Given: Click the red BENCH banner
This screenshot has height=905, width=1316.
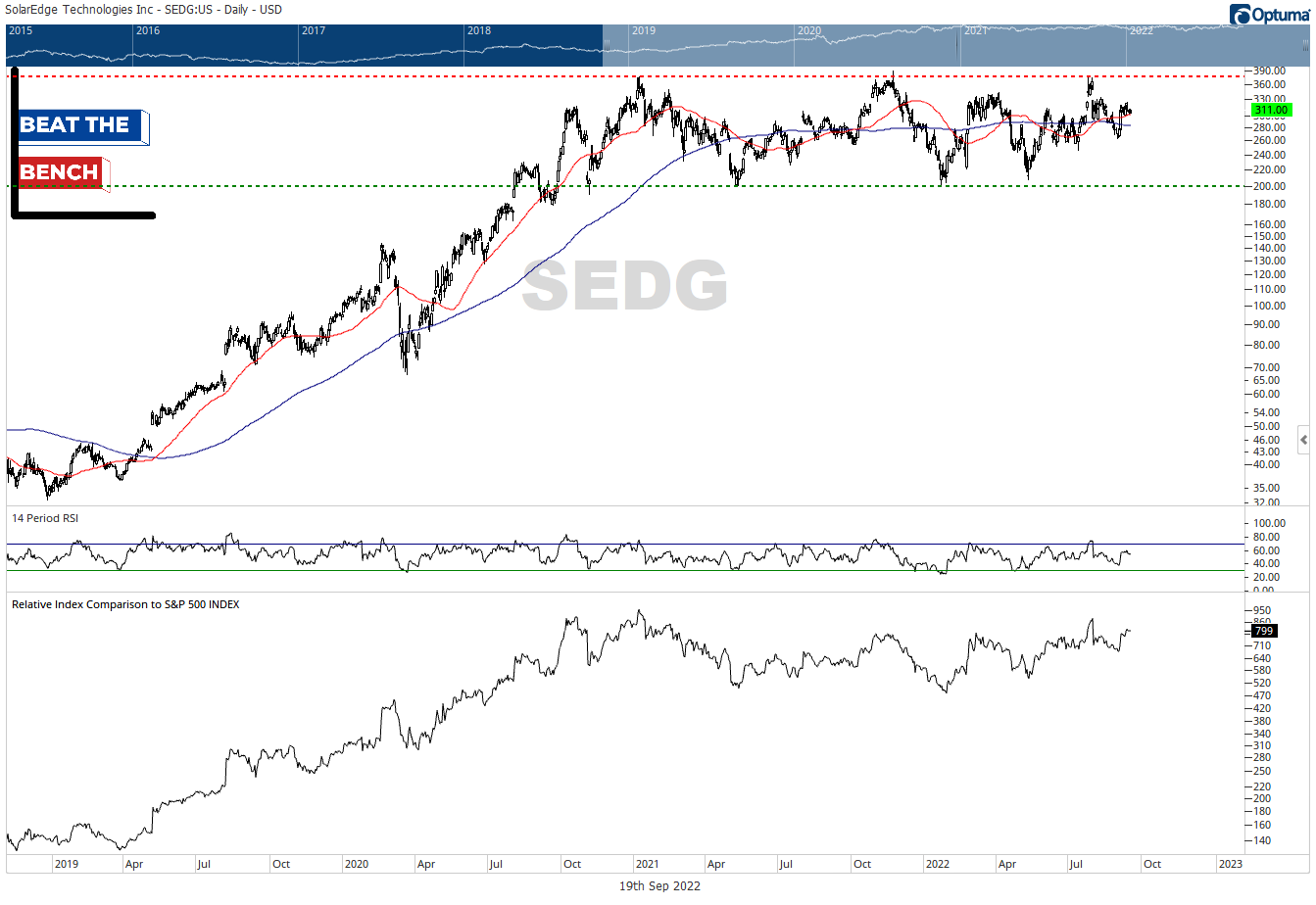Looking at the screenshot, I should [64, 172].
